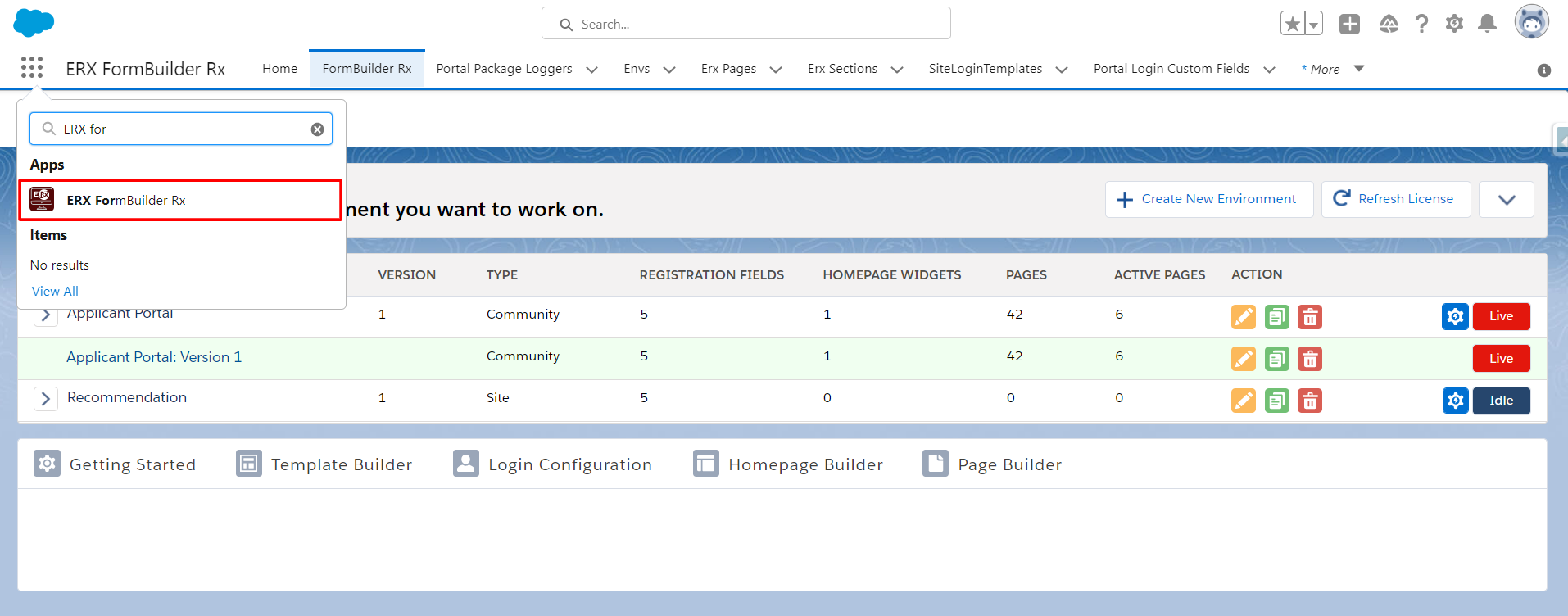Open the App Launcher grid icon
Image resolution: width=1568 pixels, height=616 pixels.
32,68
